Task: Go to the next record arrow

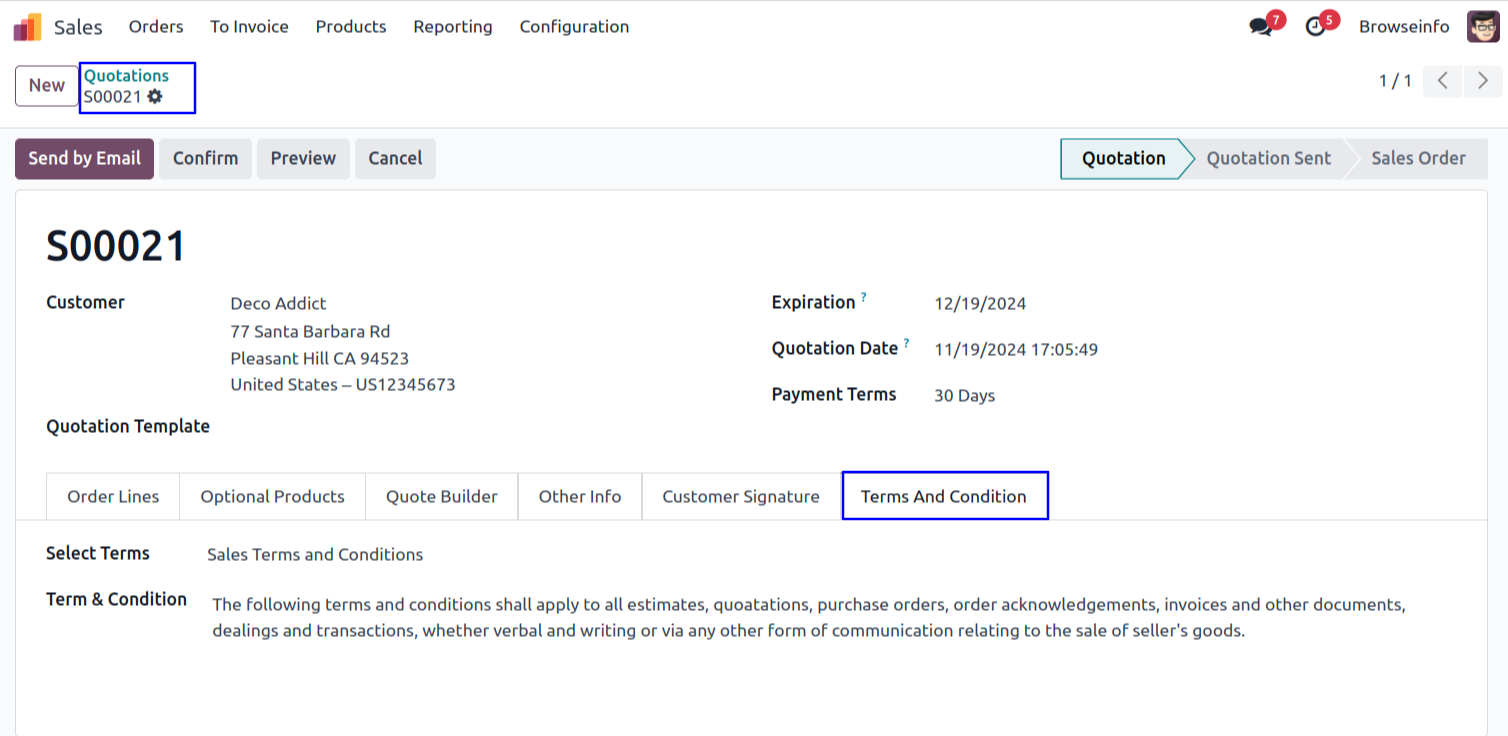Action: click(1482, 81)
